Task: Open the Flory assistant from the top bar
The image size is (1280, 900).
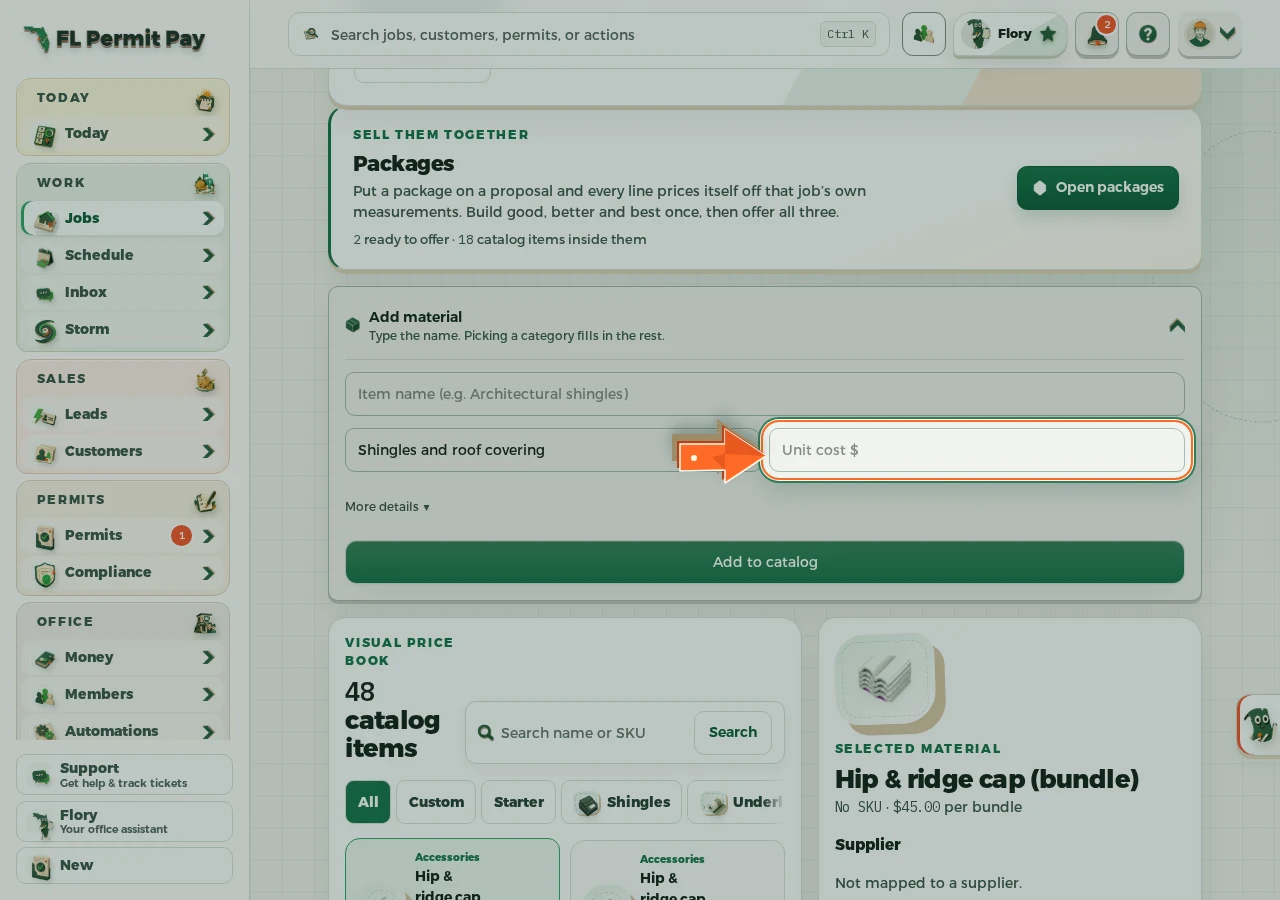Action: click(x=1010, y=35)
